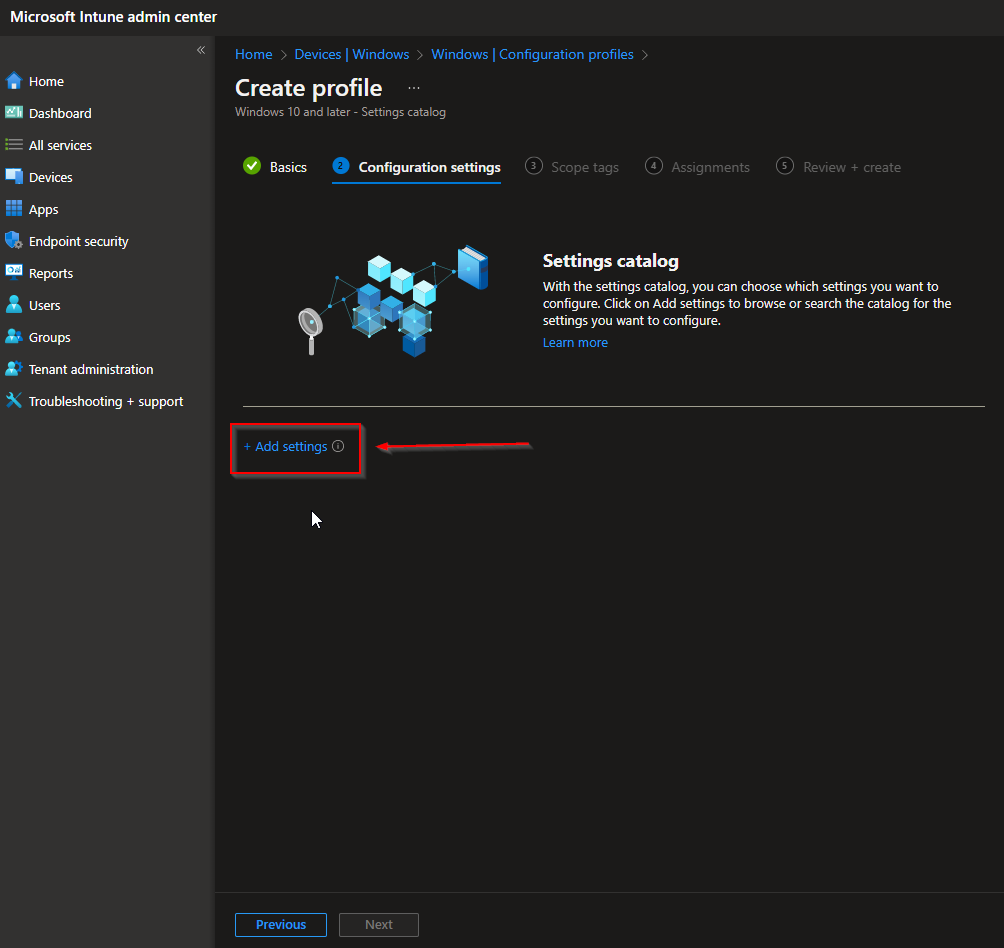1004x948 pixels.
Task: Click the step 2 circle icon
Action: 341,166
